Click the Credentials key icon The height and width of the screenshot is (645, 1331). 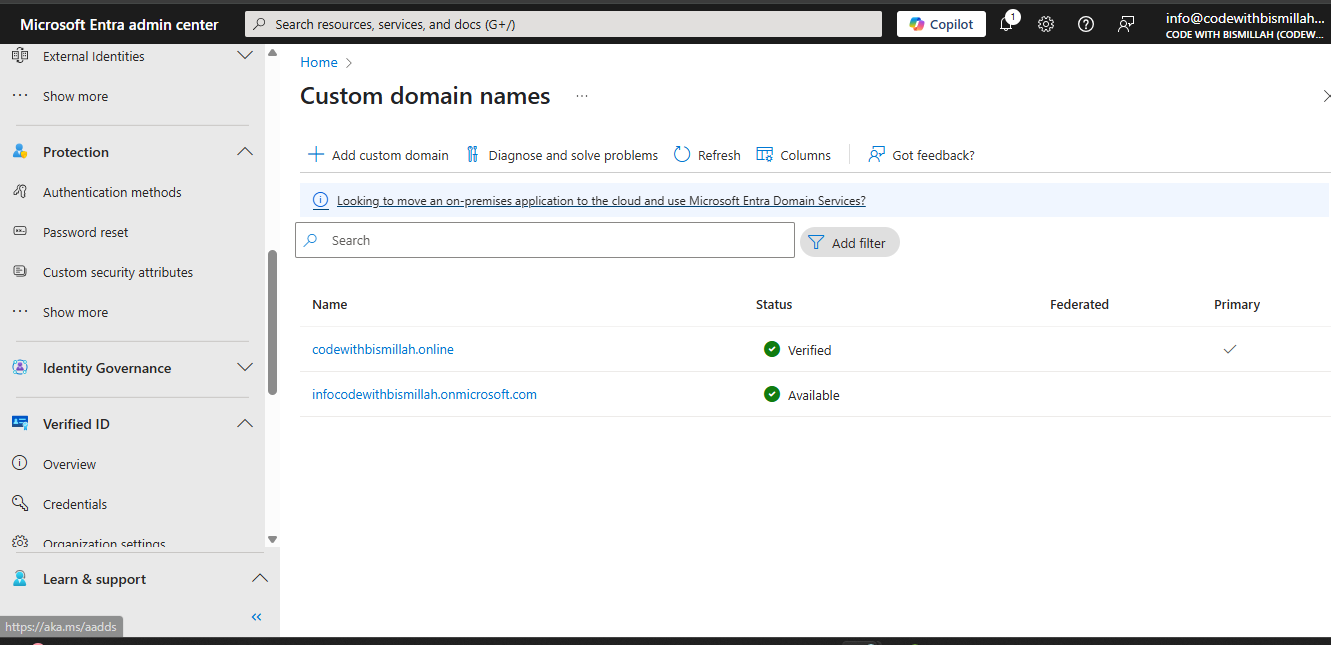(19, 503)
